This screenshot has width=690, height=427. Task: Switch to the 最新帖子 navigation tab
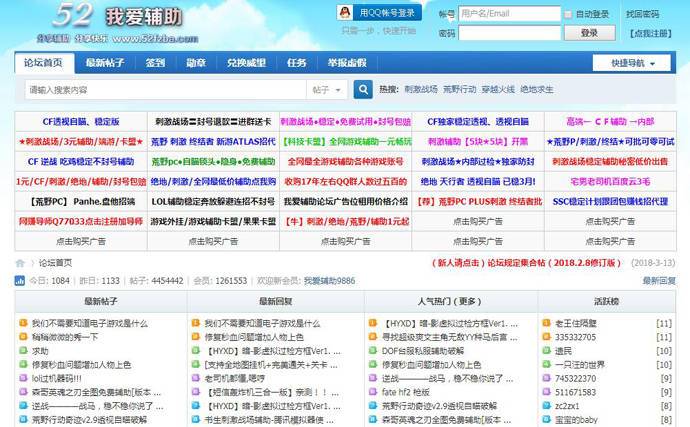coord(104,63)
